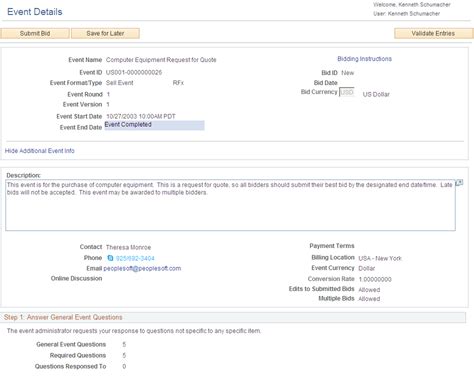This screenshot has width=474, height=379.
Task: Click Billing Location value USA - New York
Action: coord(380,258)
